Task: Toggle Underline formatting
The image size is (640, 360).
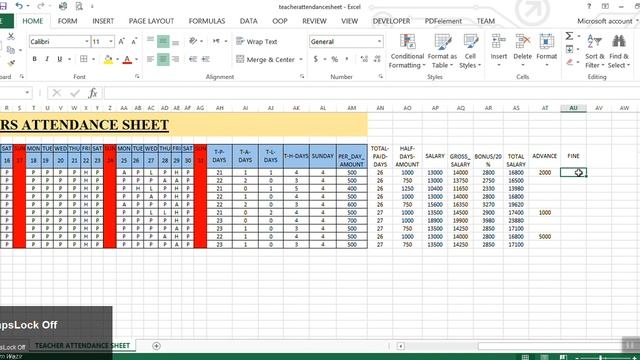Action: point(60,59)
